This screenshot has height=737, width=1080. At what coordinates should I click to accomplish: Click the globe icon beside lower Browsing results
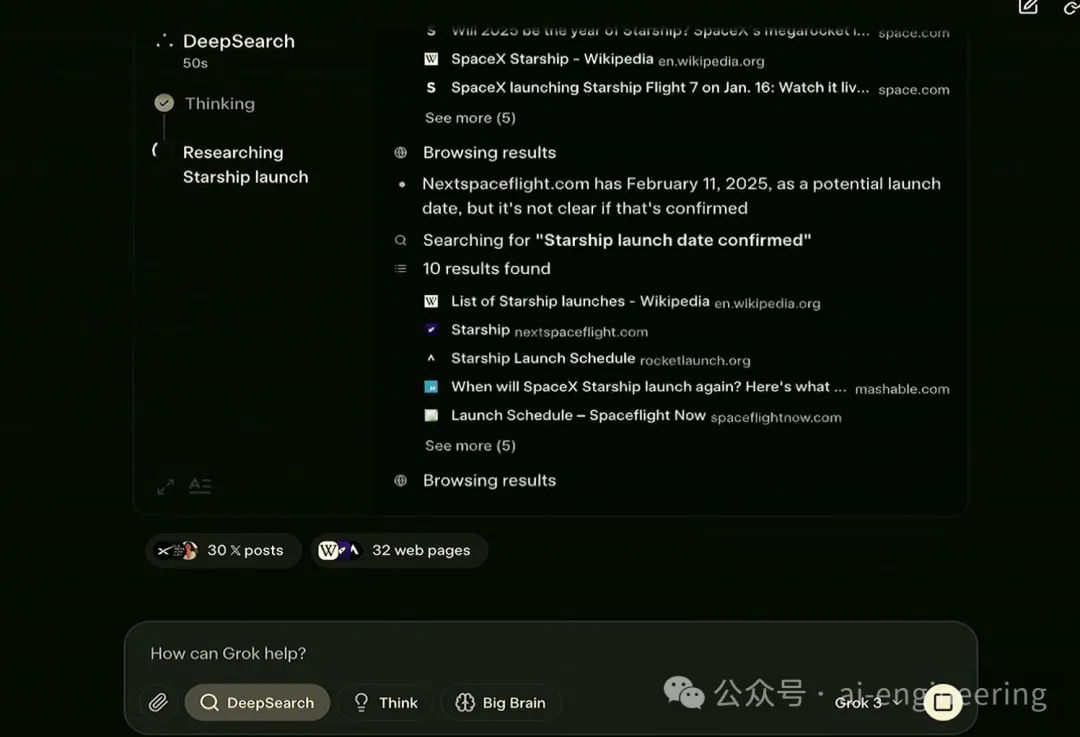pos(401,480)
